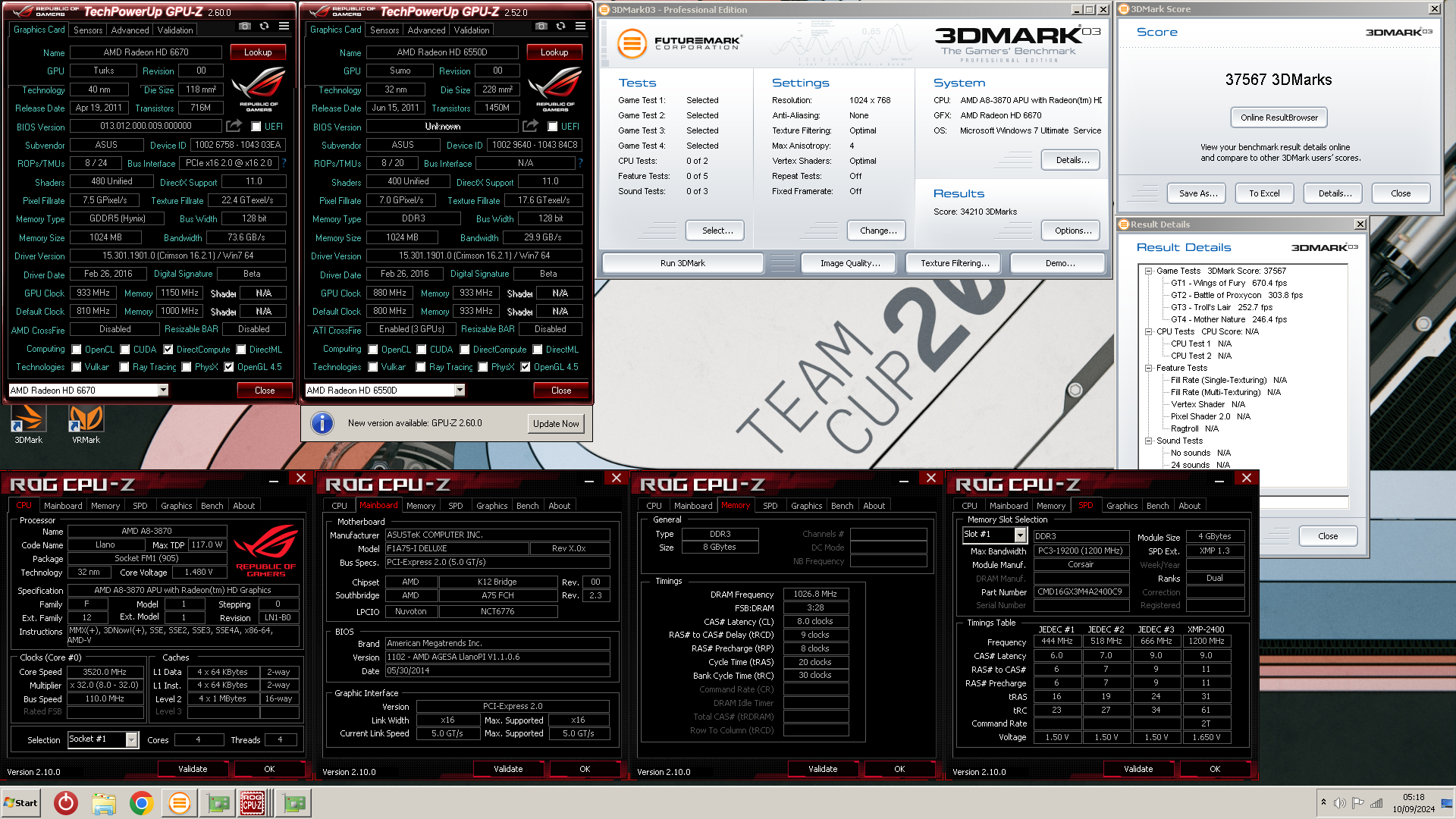Click system clock showing 05:18
1456x819 pixels.
coord(1413,797)
